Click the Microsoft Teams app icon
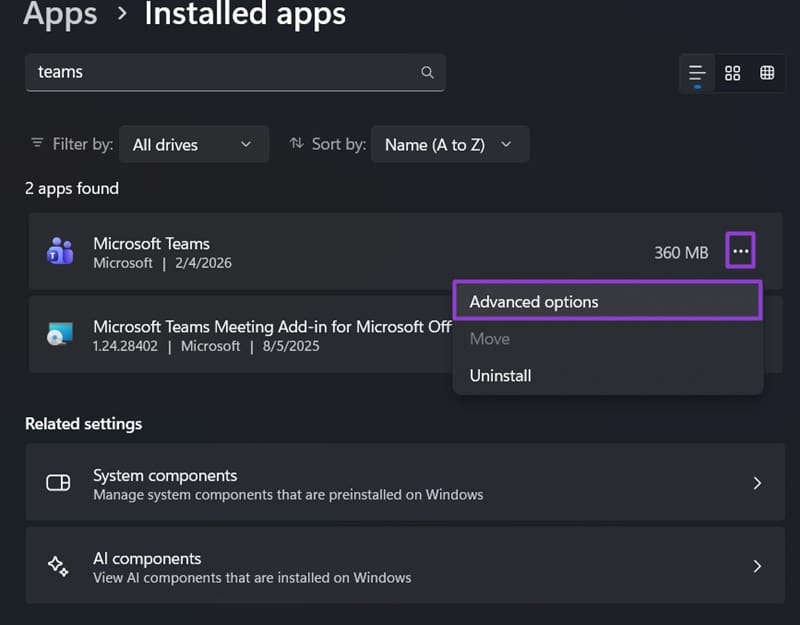 59,252
